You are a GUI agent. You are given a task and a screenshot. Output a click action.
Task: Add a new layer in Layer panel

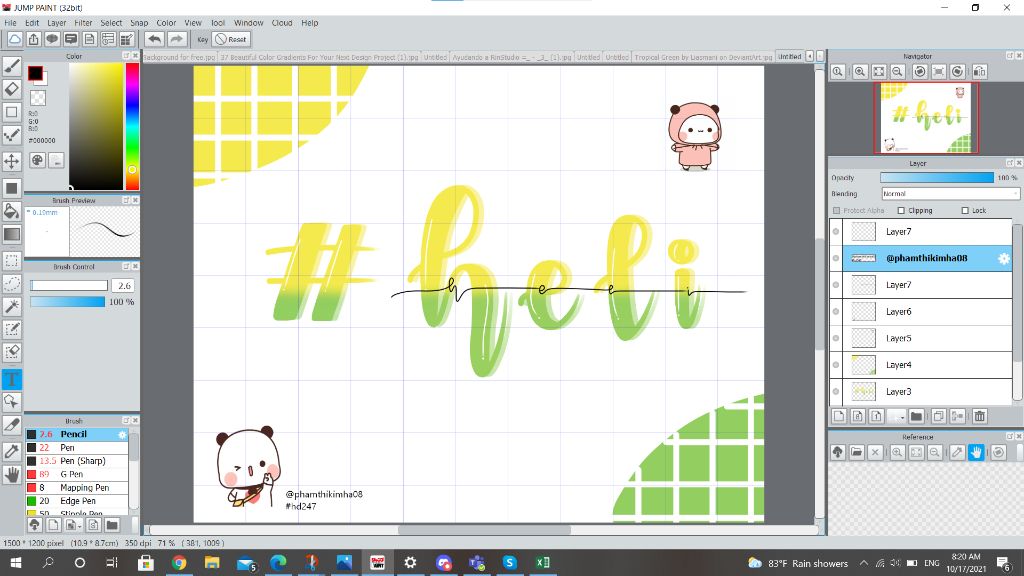pyautogui.click(x=839, y=416)
